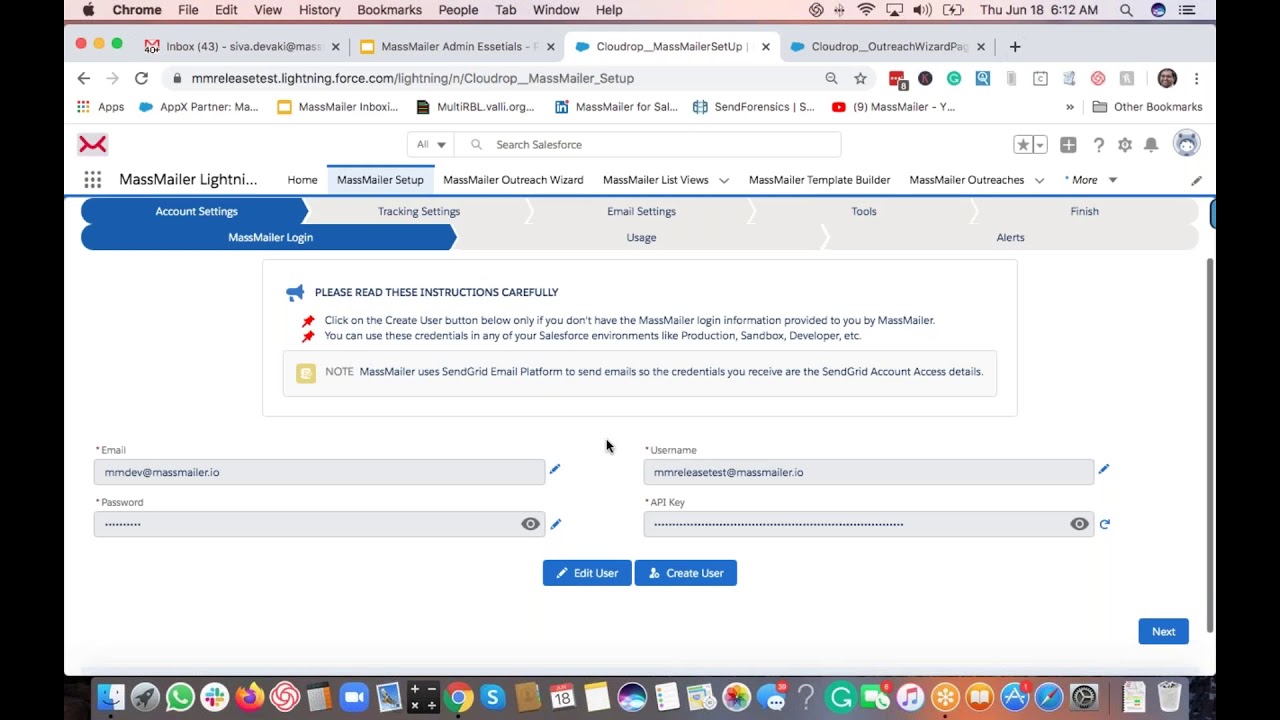Switch to the Alerts sub-step

pos(1010,237)
